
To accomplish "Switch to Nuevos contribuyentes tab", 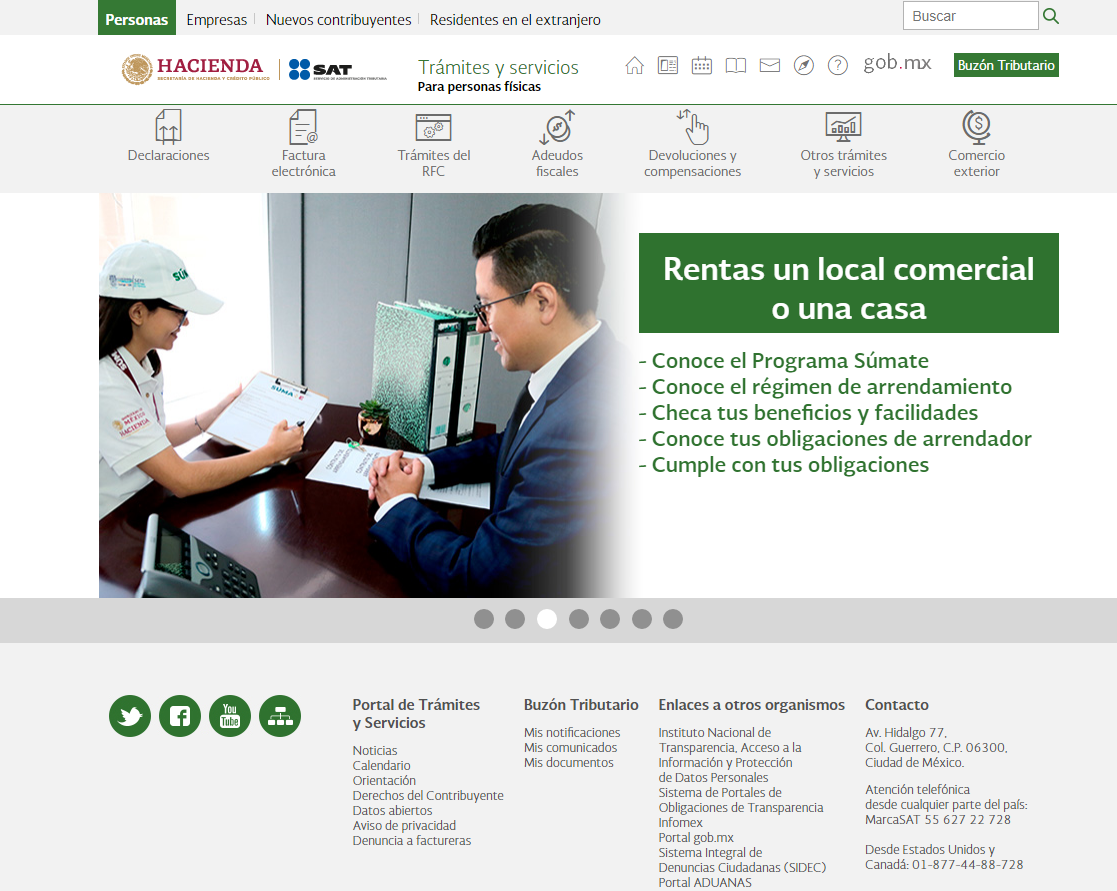I will [x=338, y=19].
